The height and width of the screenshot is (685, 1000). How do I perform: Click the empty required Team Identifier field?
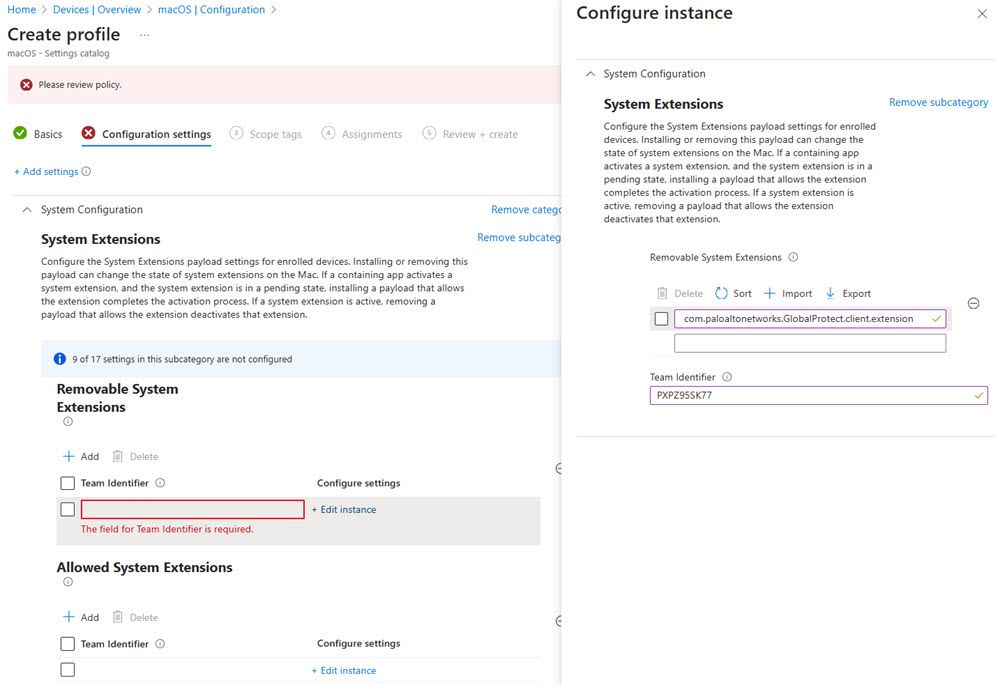click(x=192, y=510)
